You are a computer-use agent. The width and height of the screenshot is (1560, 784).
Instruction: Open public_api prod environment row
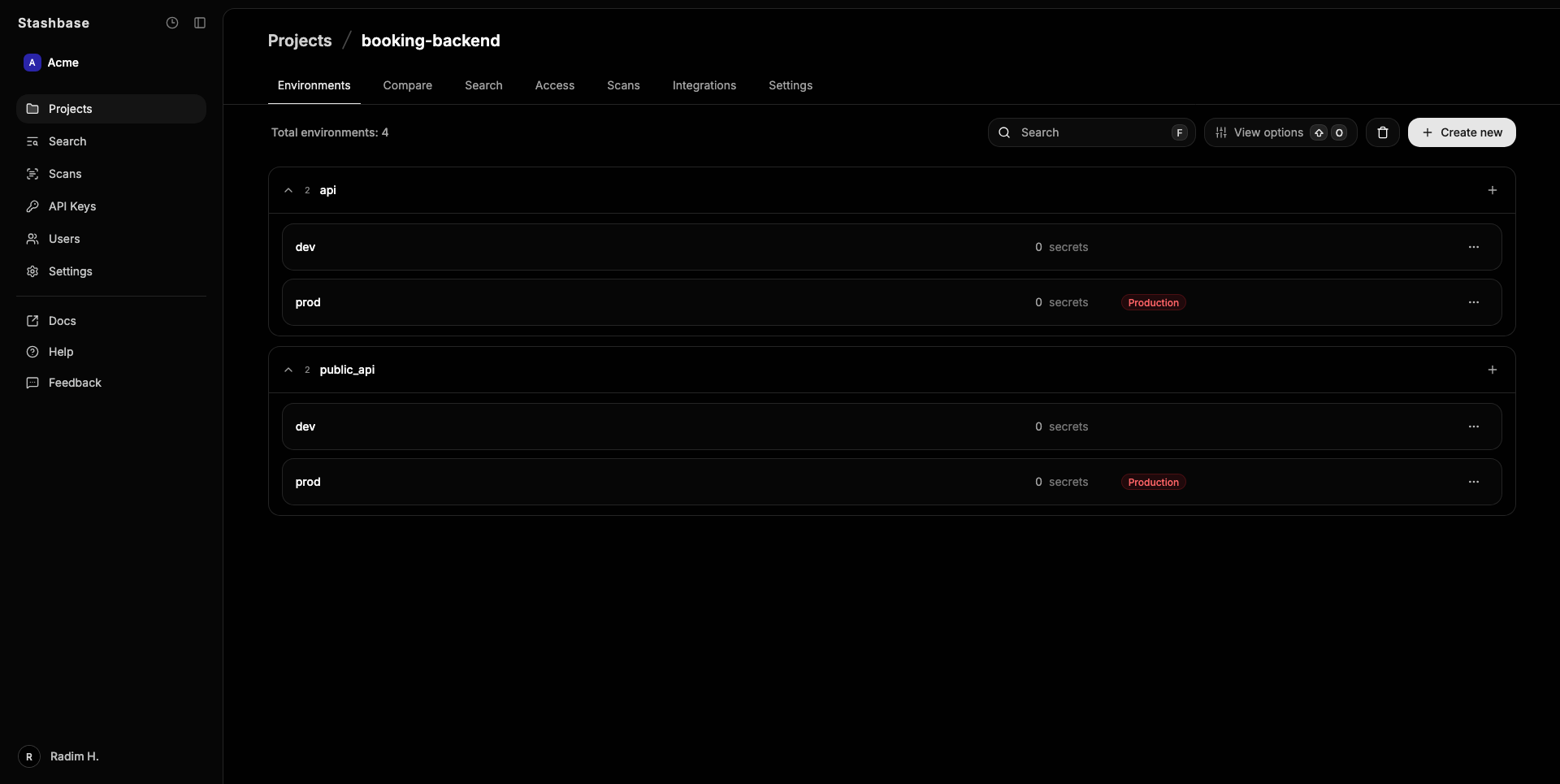(891, 482)
